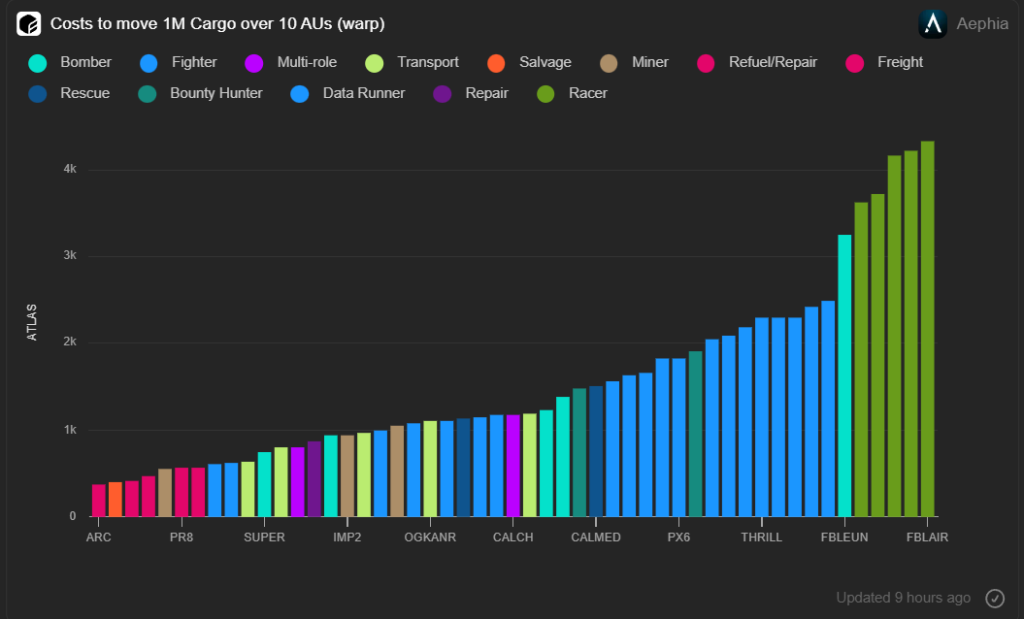This screenshot has height=619, width=1024.
Task: Click the tall cyan FBLEUN Bomber bar
Action: [x=844, y=375]
